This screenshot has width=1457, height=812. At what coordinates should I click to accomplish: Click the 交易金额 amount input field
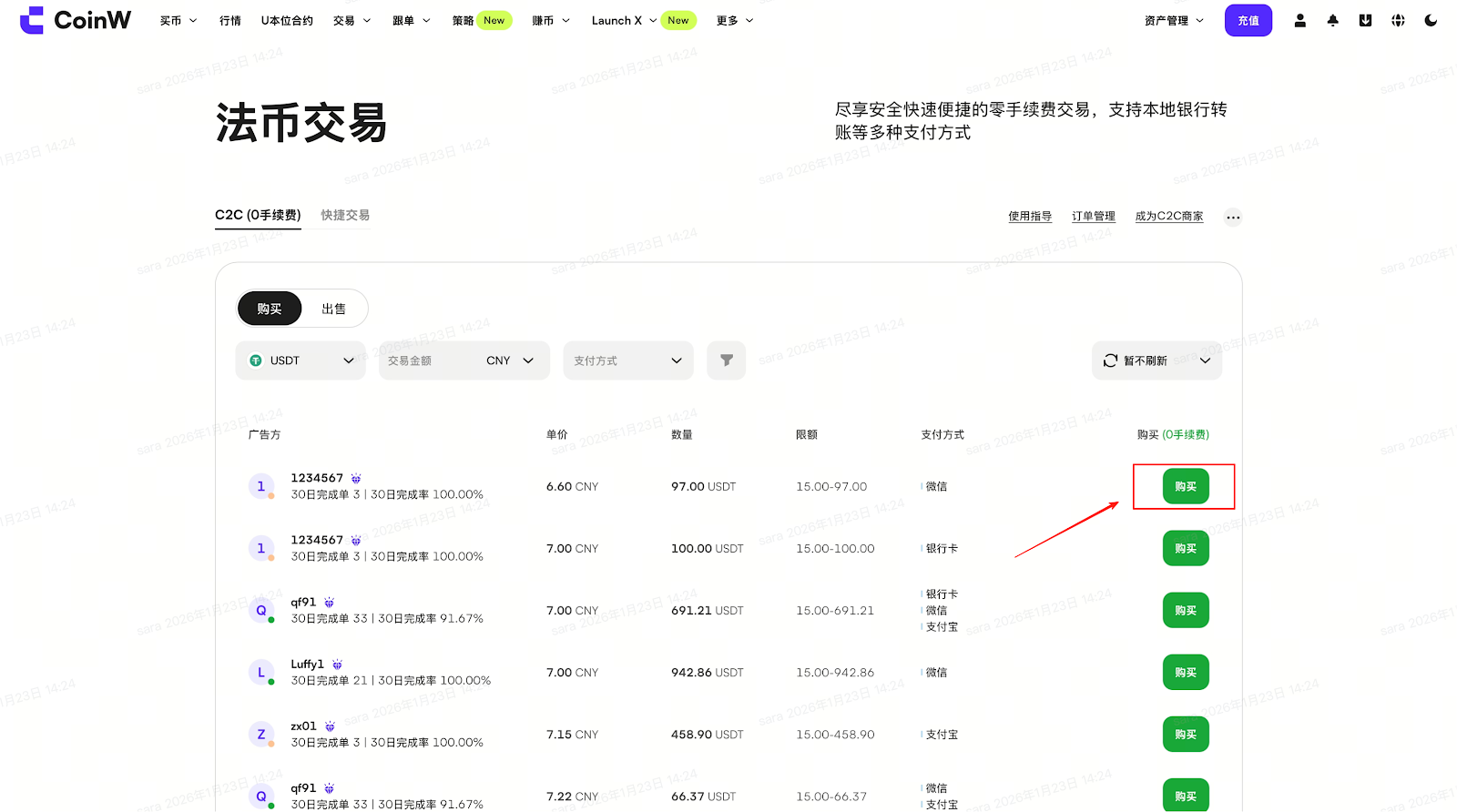click(428, 360)
